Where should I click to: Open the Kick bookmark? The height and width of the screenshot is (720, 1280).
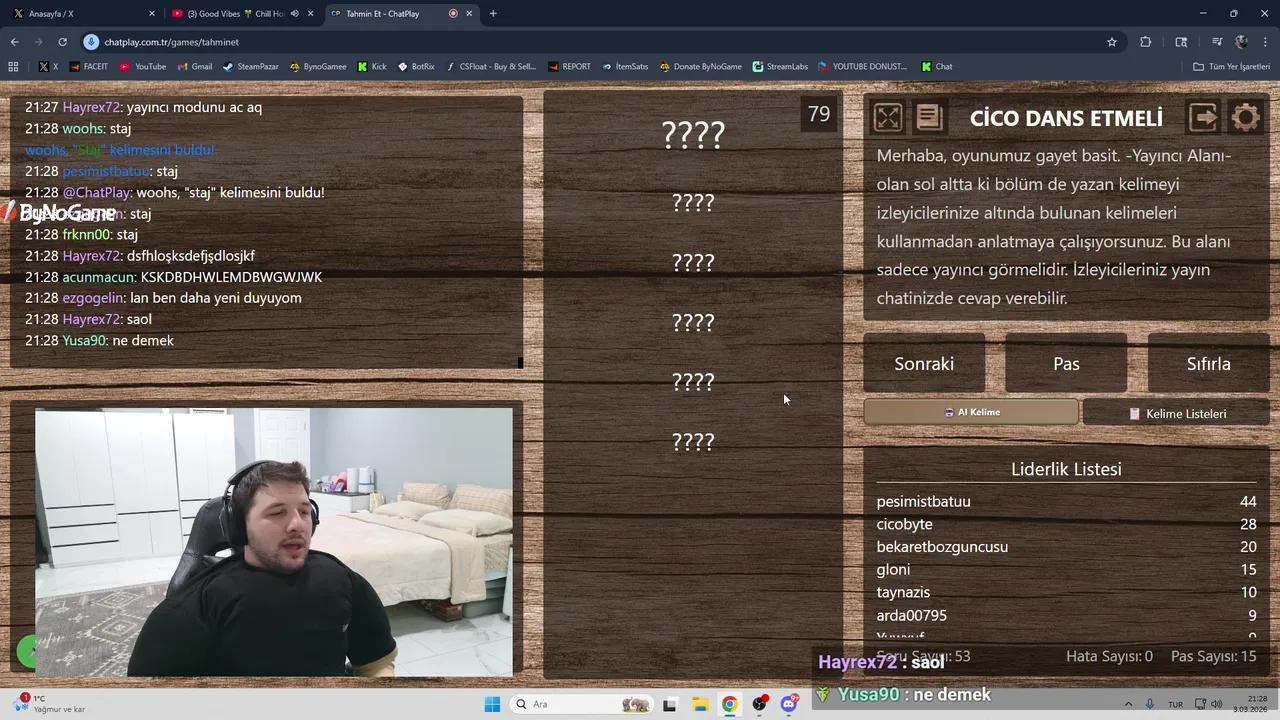coord(371,67)
